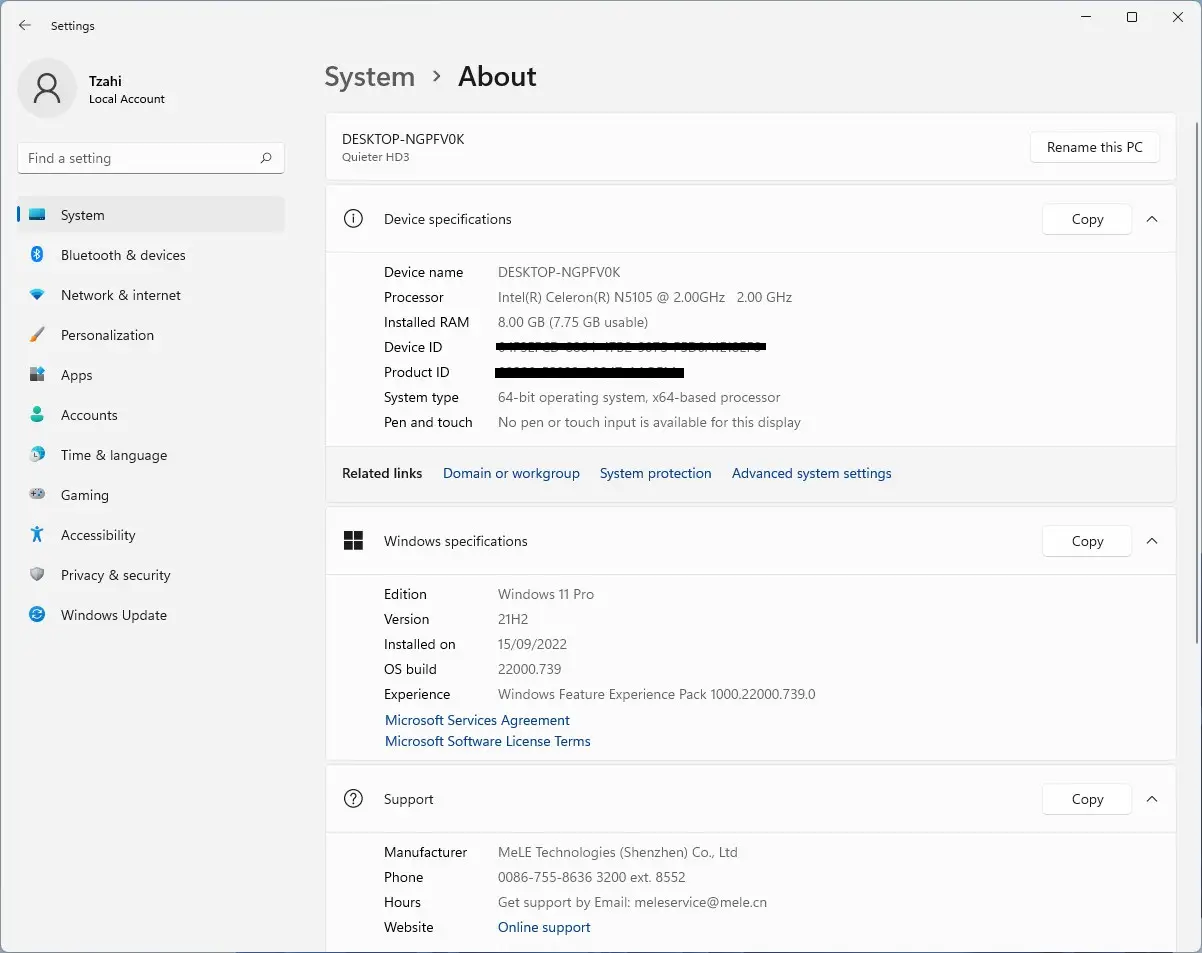
Task: Click the Edition value Windows 11 Pro
Action: point(546,594)
